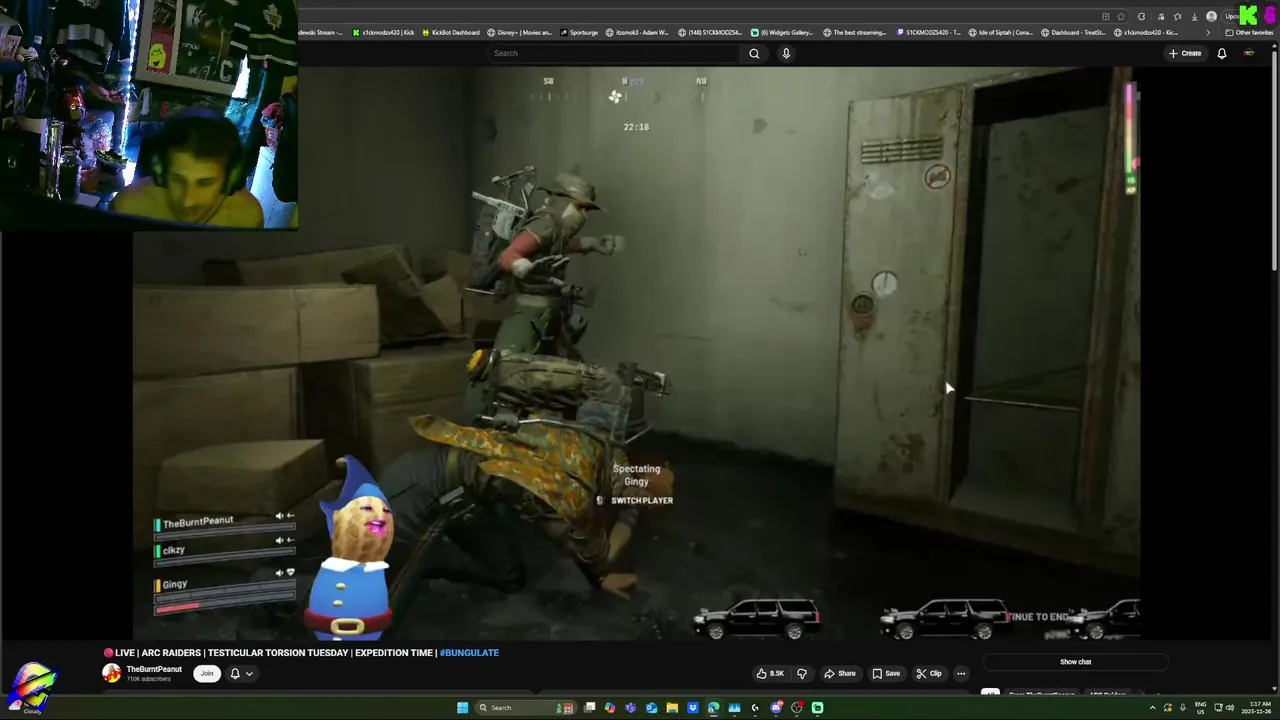The height and width of the screenshot is (720, 1280).
Task: Add this page to favorites star
Action: point(1121,17)
